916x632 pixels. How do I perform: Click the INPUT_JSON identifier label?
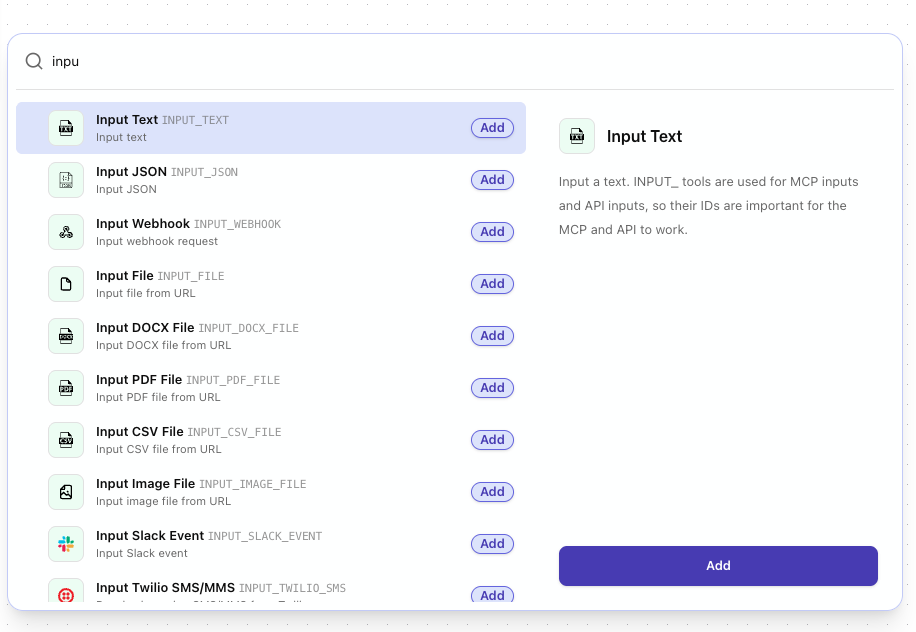204,172
